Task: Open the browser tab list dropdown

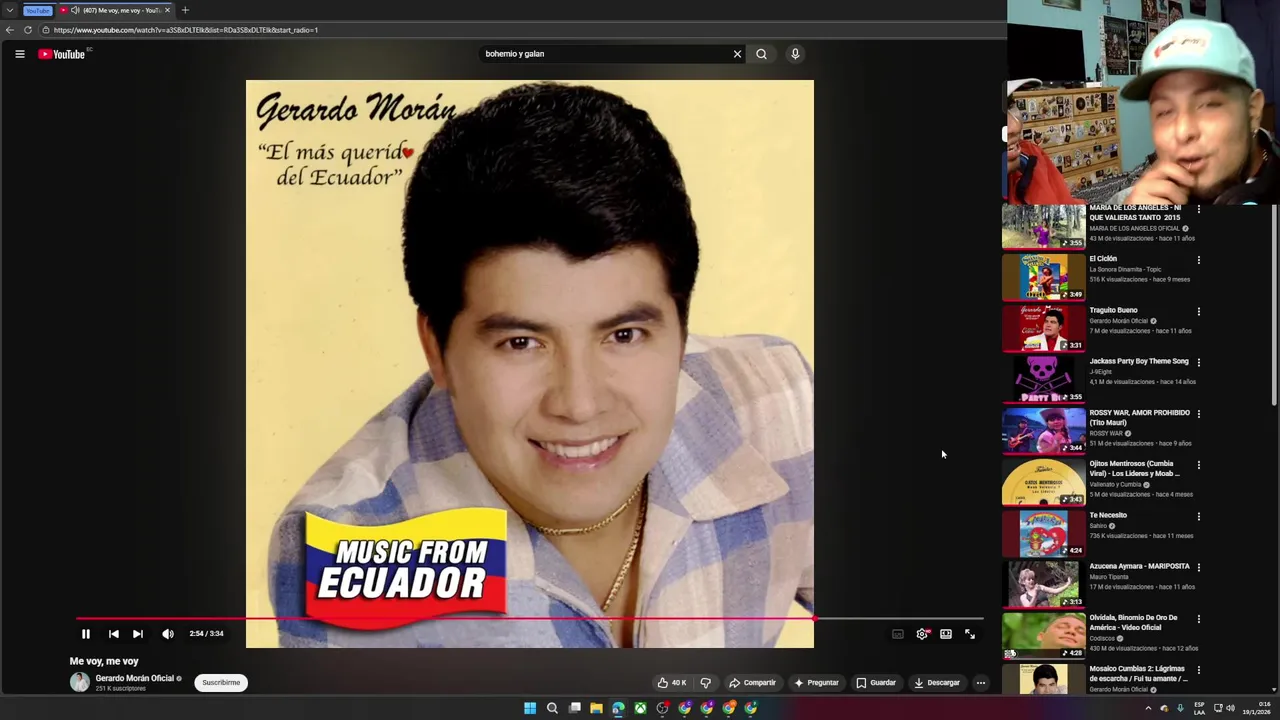Action: pyautogui.click(x=9, y=10)
